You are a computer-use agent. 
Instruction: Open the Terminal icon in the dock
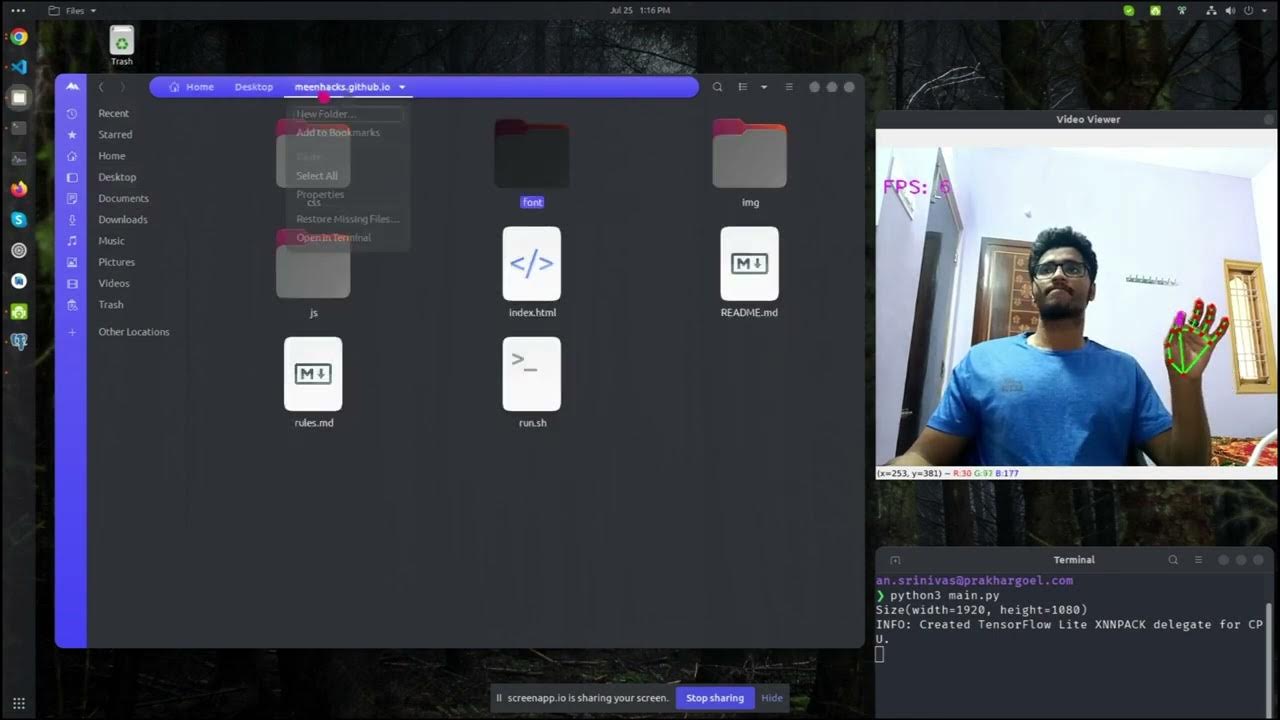18,128
